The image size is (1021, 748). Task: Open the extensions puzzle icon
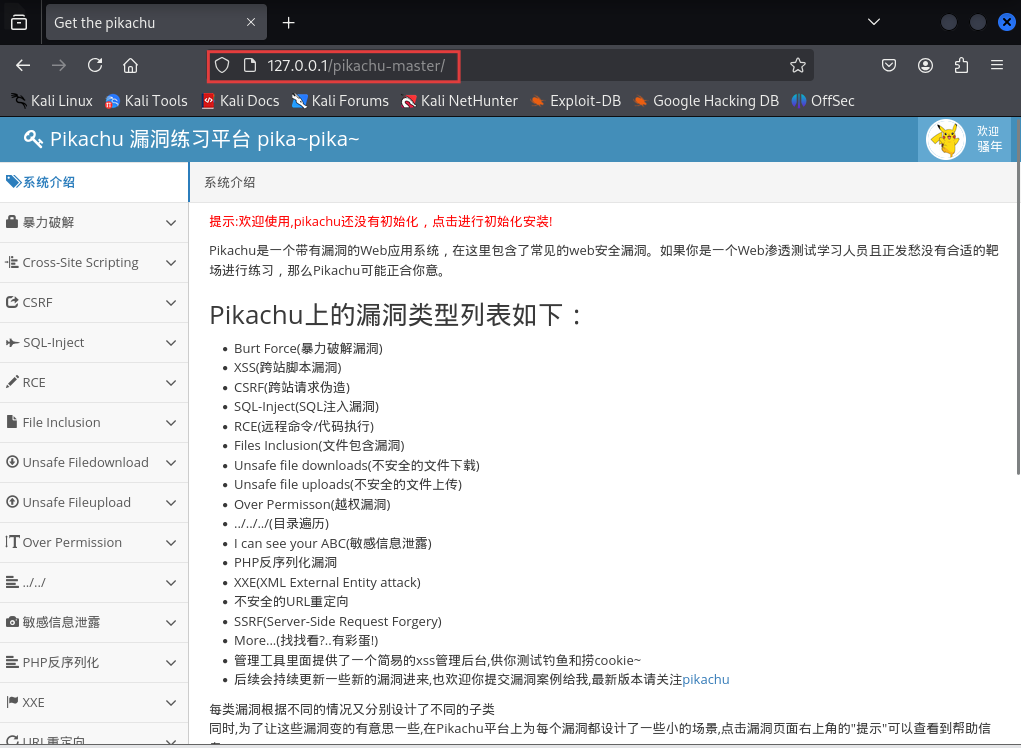tap(961, 66)
